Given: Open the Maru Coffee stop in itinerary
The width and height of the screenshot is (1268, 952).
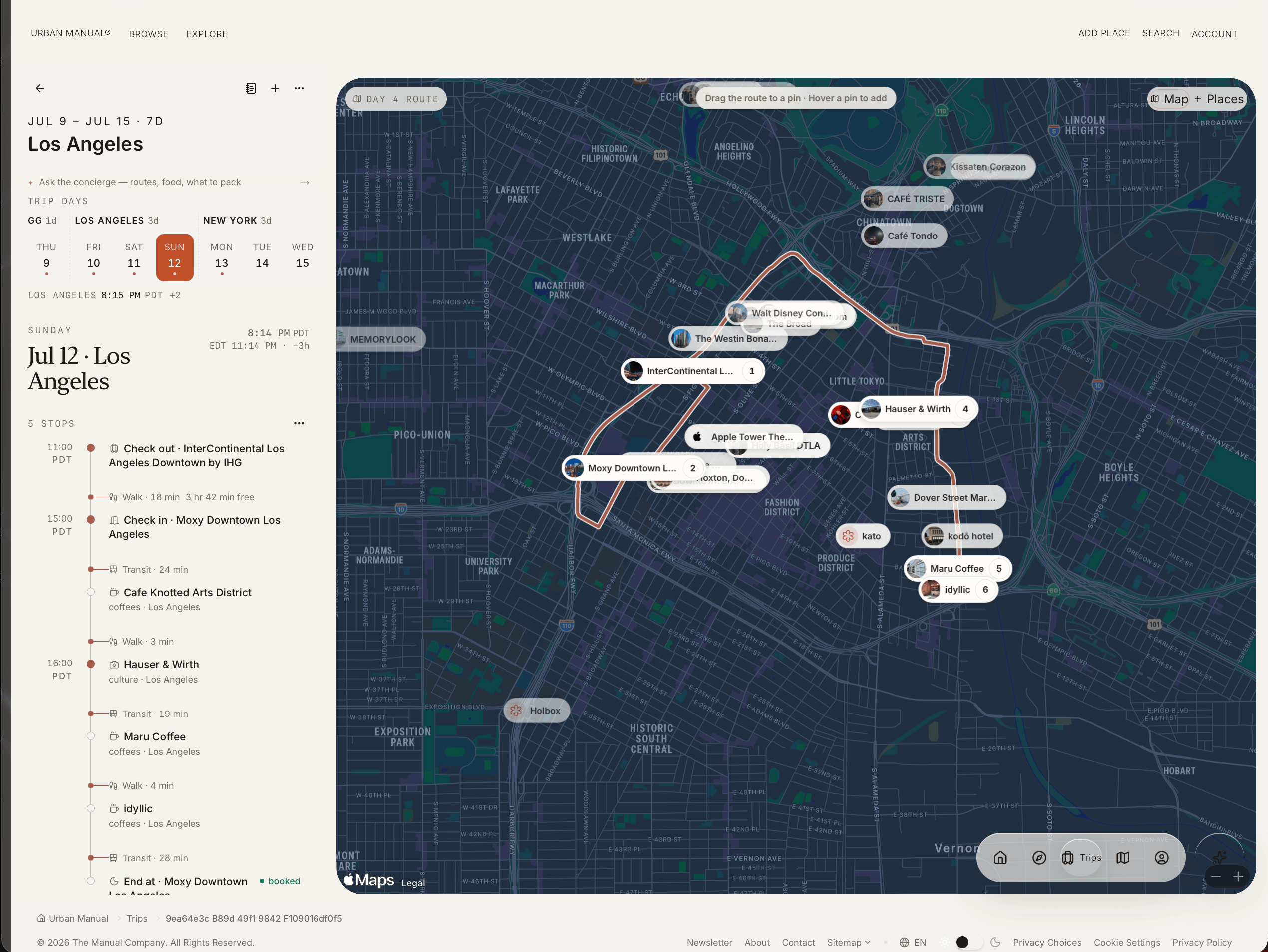Looking at the screenshot, I should point(154,736).
